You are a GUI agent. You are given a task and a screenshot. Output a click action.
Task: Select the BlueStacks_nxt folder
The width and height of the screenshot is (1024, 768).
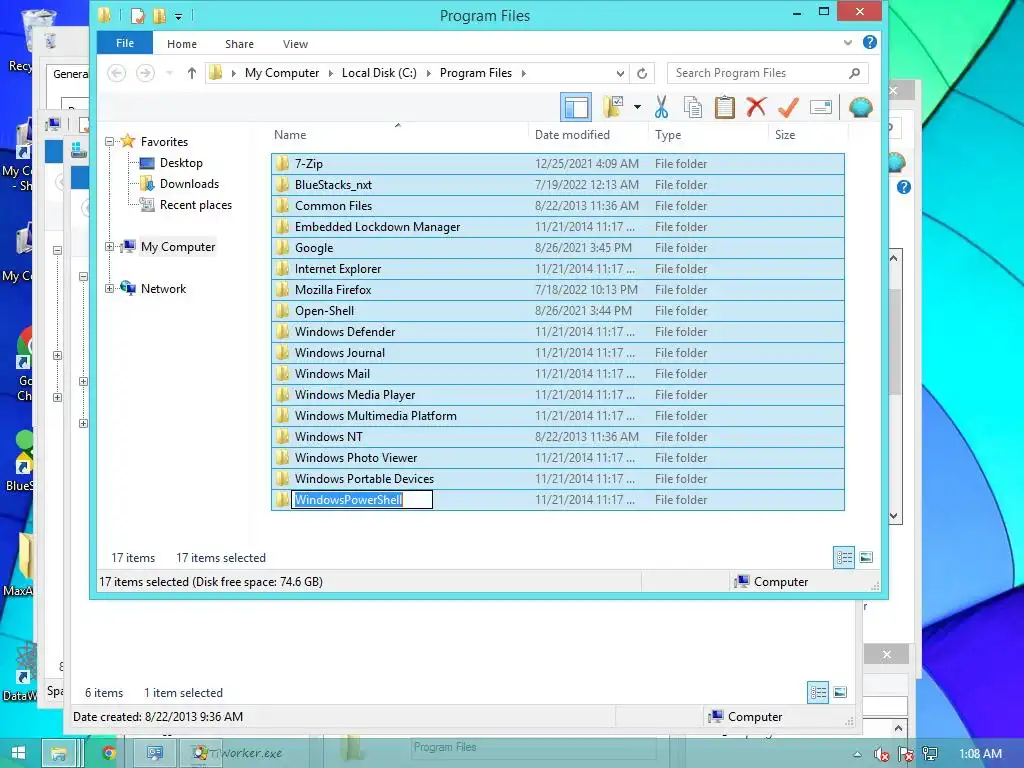coord(558,185)
